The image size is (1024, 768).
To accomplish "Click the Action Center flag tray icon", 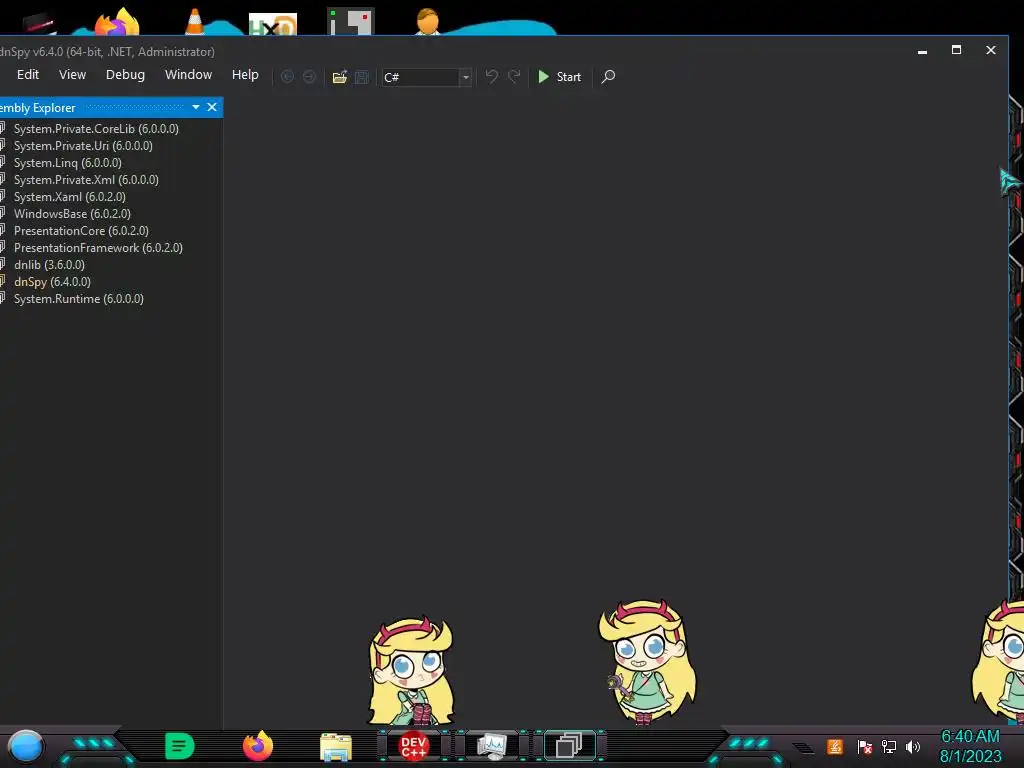I will pyautogui.click(x=865, y=746).
